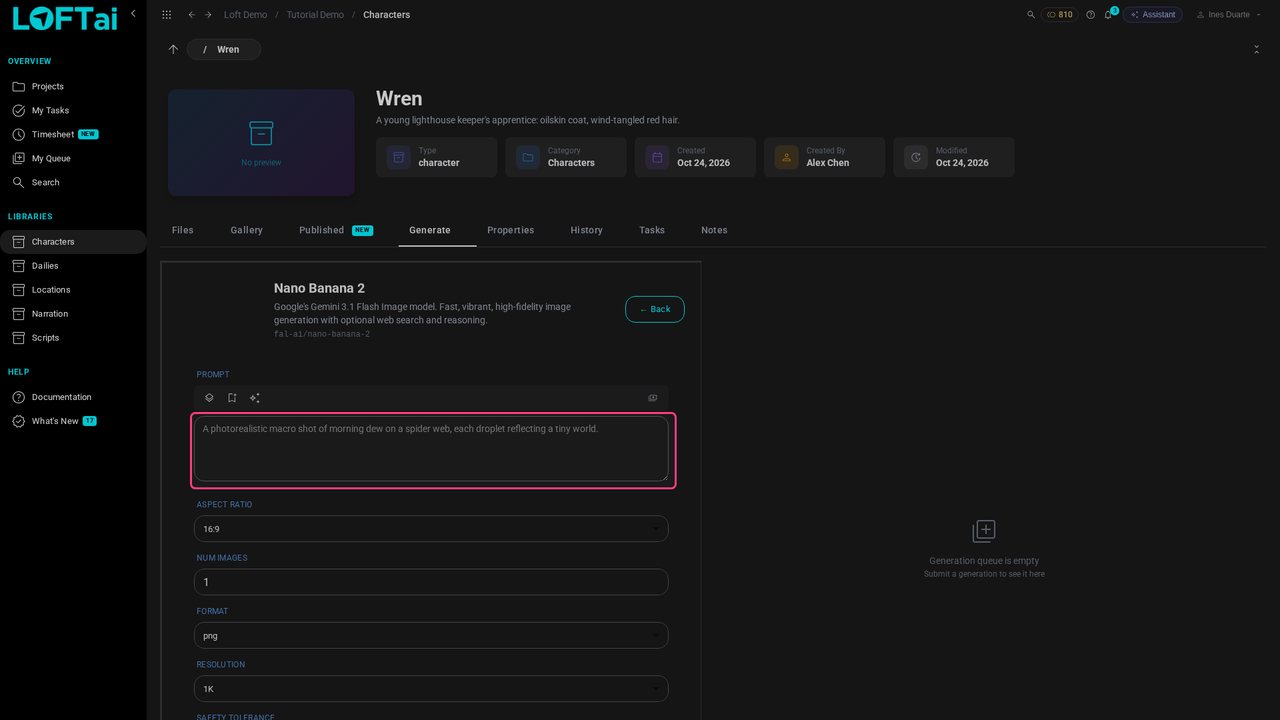The width and height of the screenshot is (1280, 720).
Task: Open What's New in the sidebar
Action: pos(73,421)
